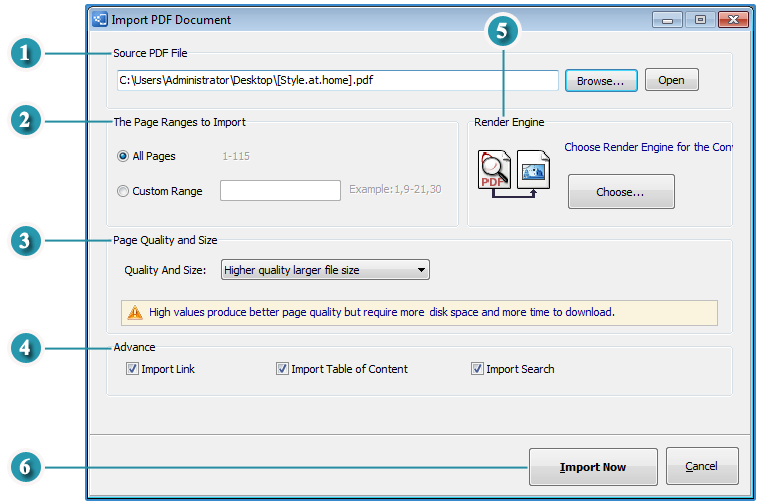Uncheck the Import Link checkbox
This screenshot has height=504, width=763.
point(132,369)
